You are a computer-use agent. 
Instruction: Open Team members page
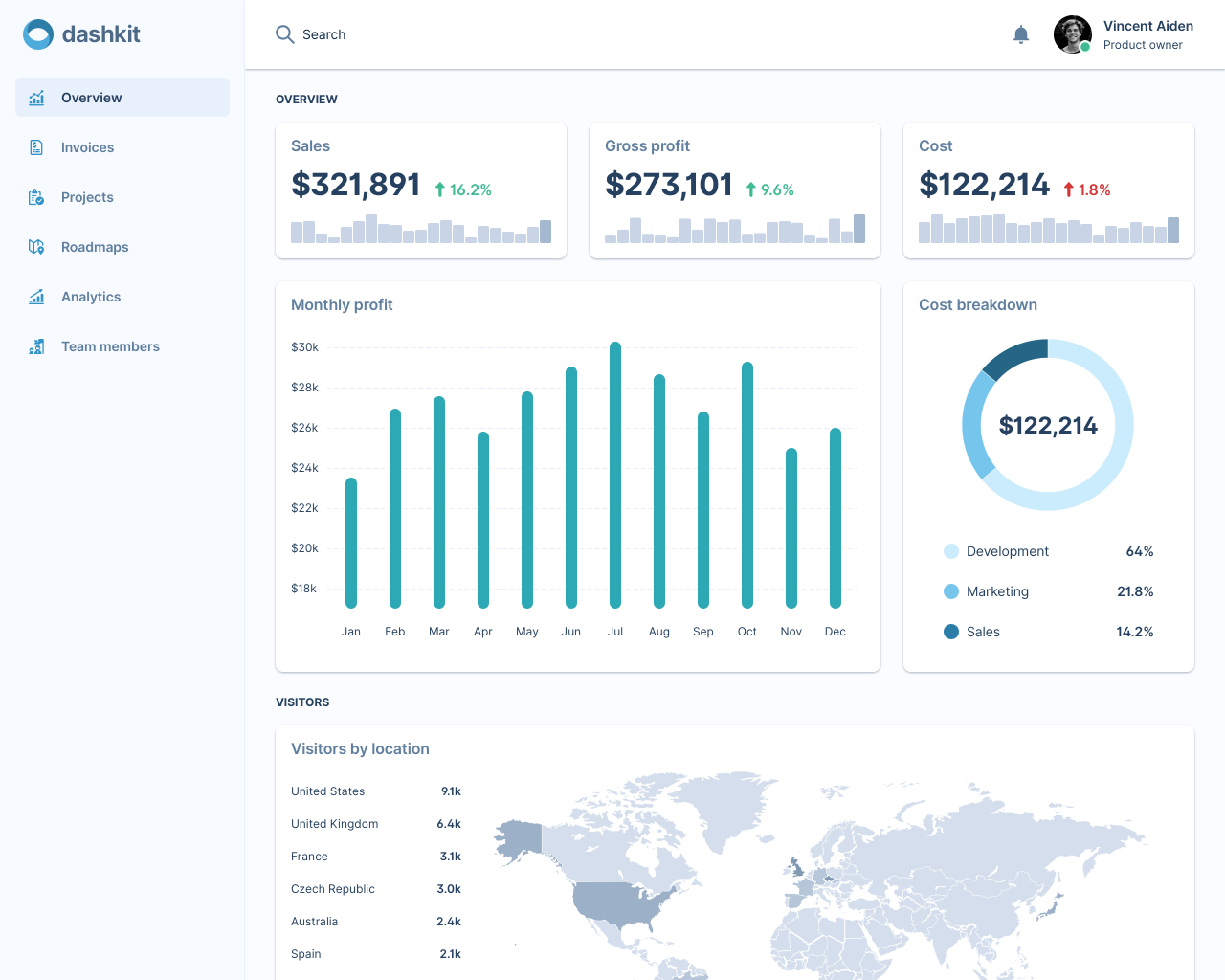pos(122,346)
